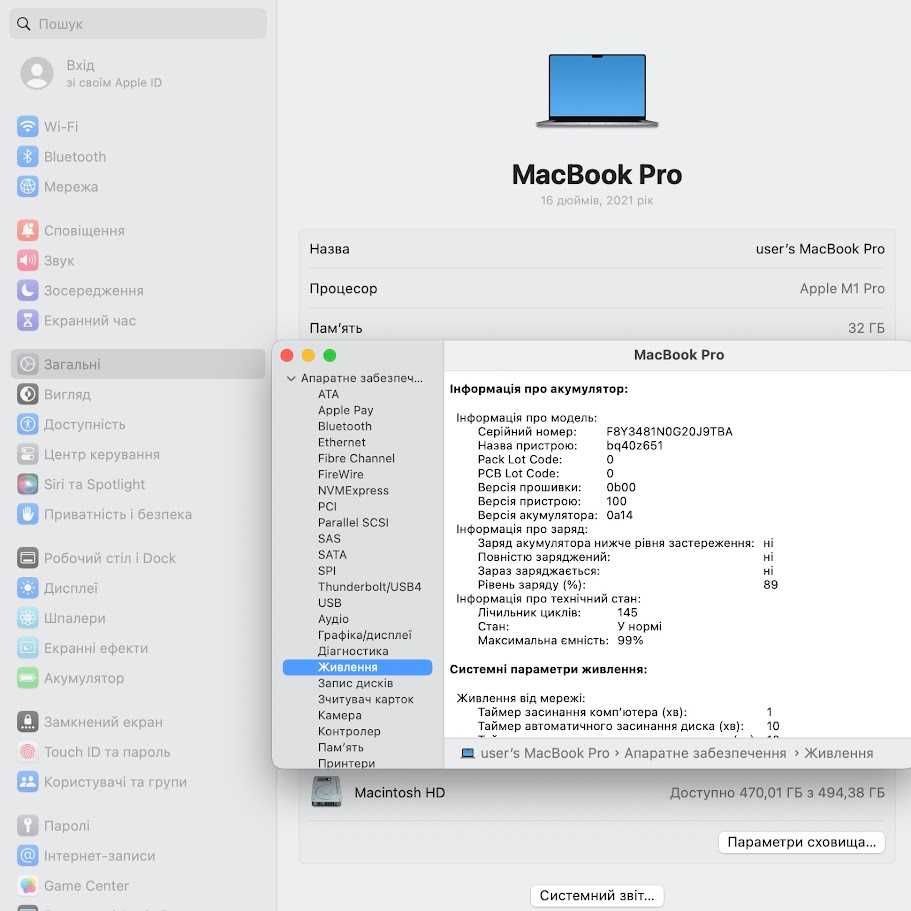The width and height of the screenshot is (911, 911).
Task: Select the Доступність accessibility icon
Action: click(x=27, y=424)
